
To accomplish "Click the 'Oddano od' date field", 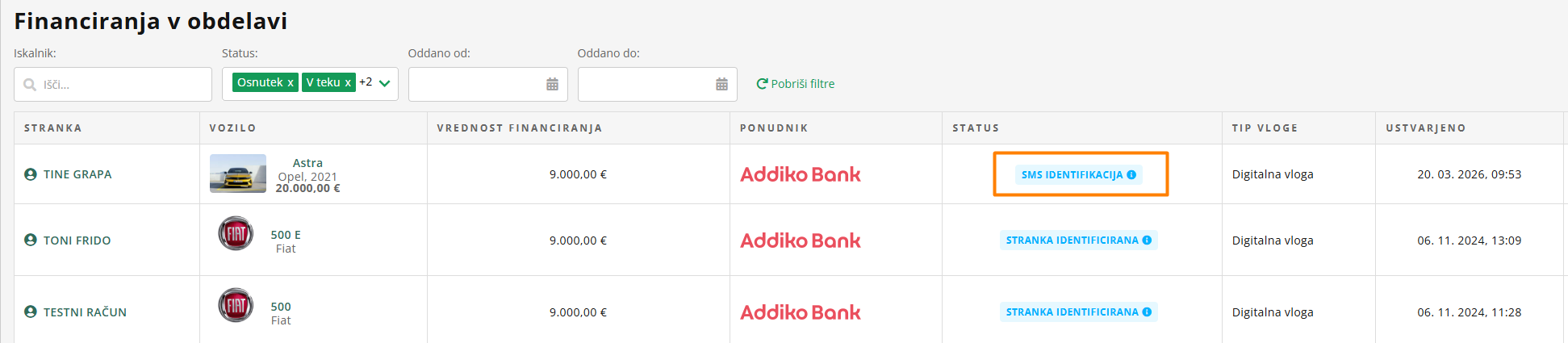I will click(476, 85).
